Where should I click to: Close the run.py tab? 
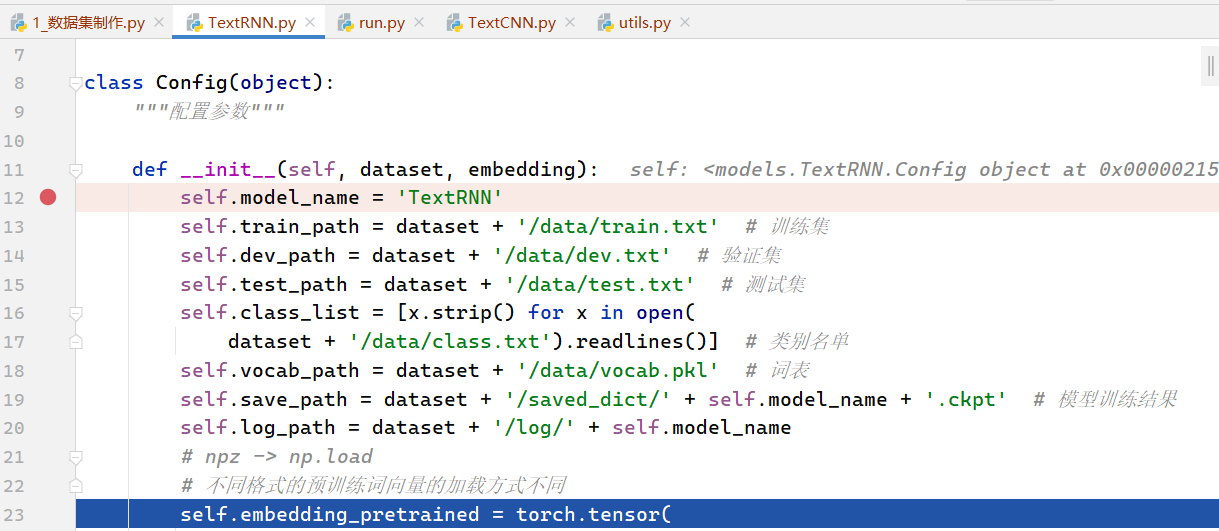(x=420, y=23)
